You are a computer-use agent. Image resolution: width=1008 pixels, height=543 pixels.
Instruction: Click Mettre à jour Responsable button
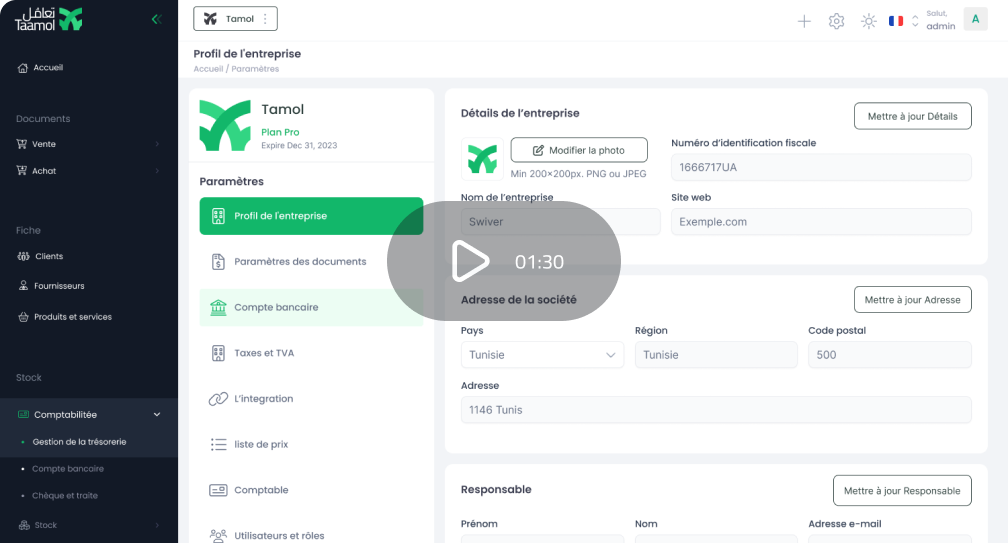(x=902, y=491)
